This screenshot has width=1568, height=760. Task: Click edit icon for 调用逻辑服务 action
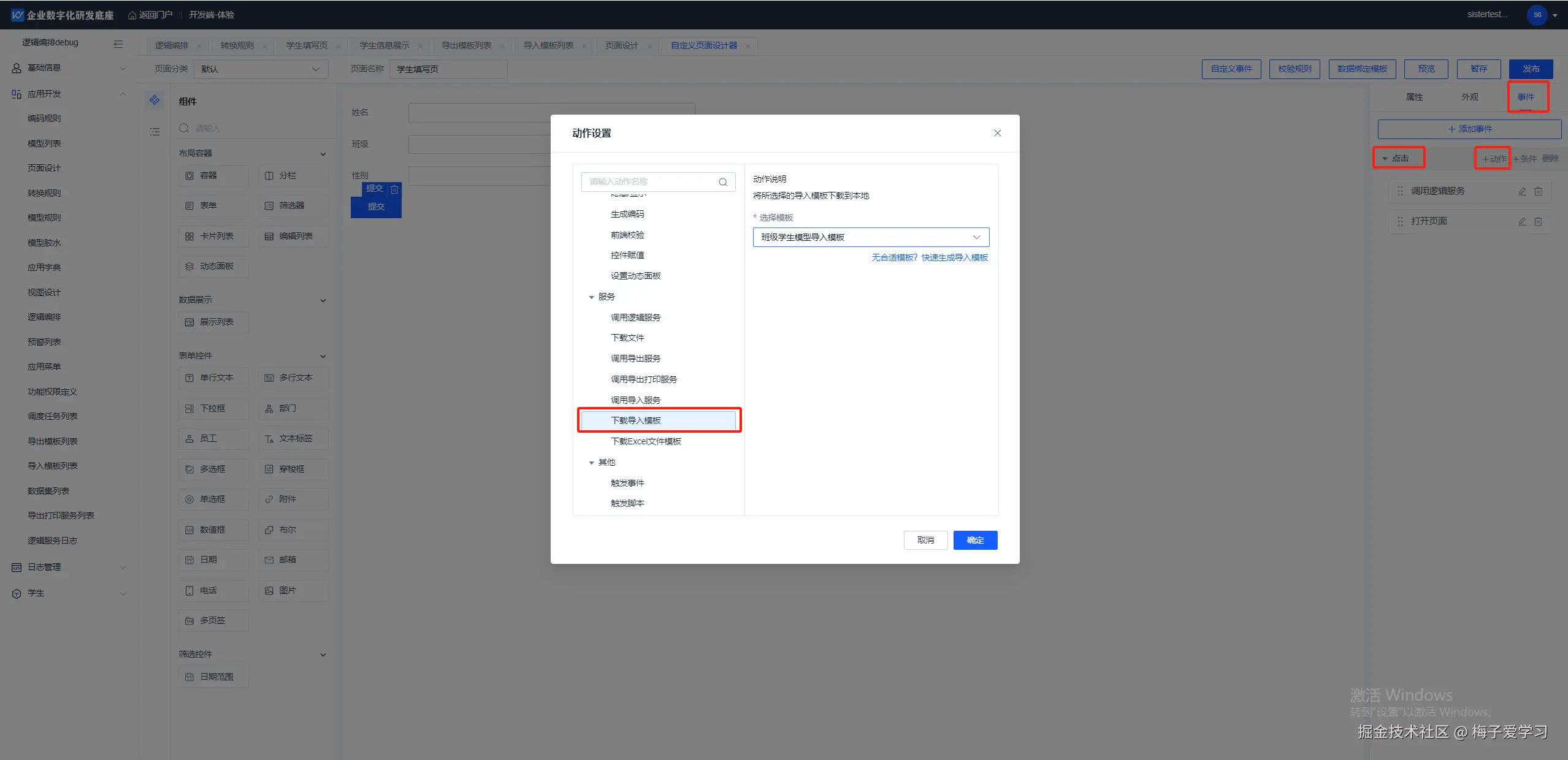[1522, 191]
